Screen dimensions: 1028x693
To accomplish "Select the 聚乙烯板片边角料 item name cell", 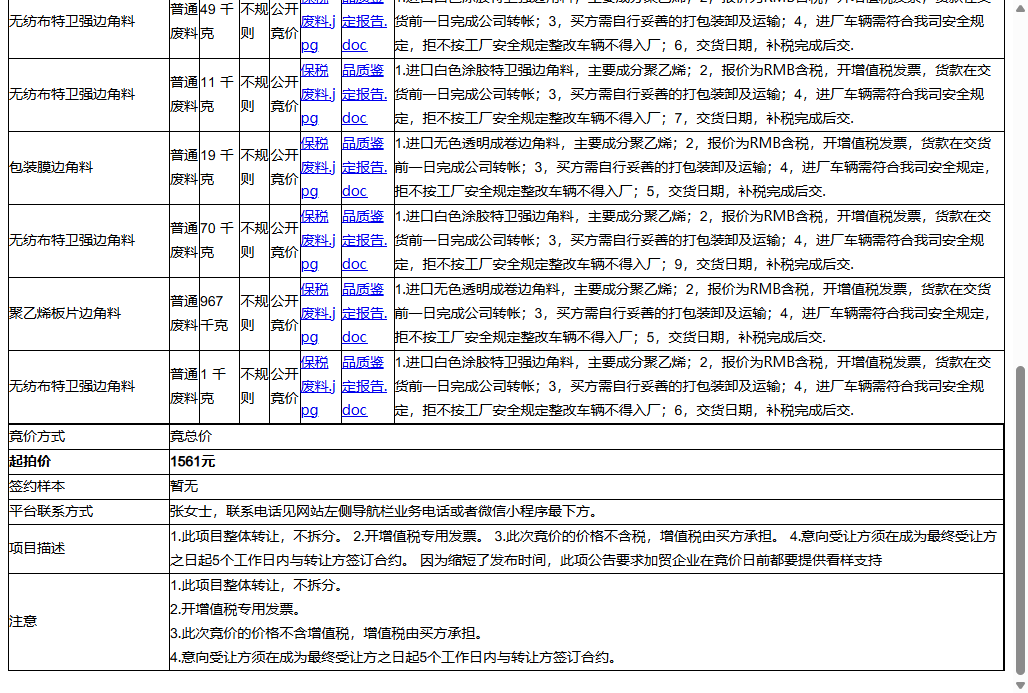I will pyautogui.click(x=89, y=313).
